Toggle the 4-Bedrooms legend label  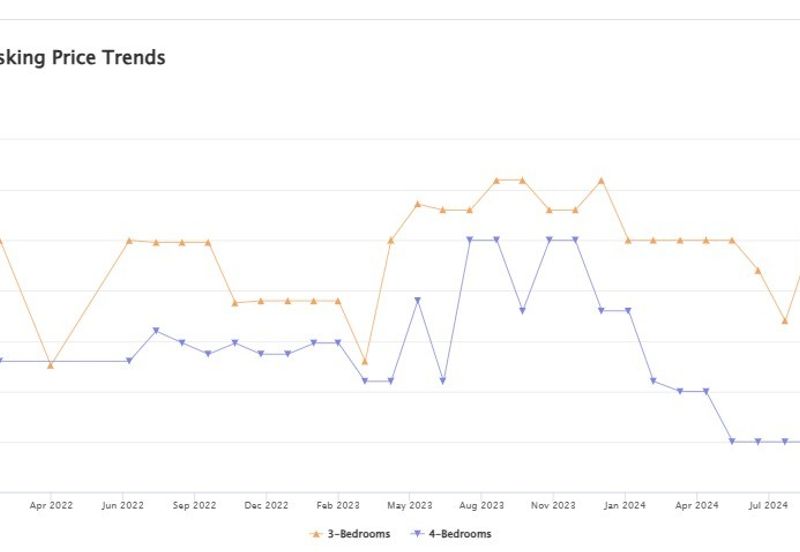click(460, 534)
